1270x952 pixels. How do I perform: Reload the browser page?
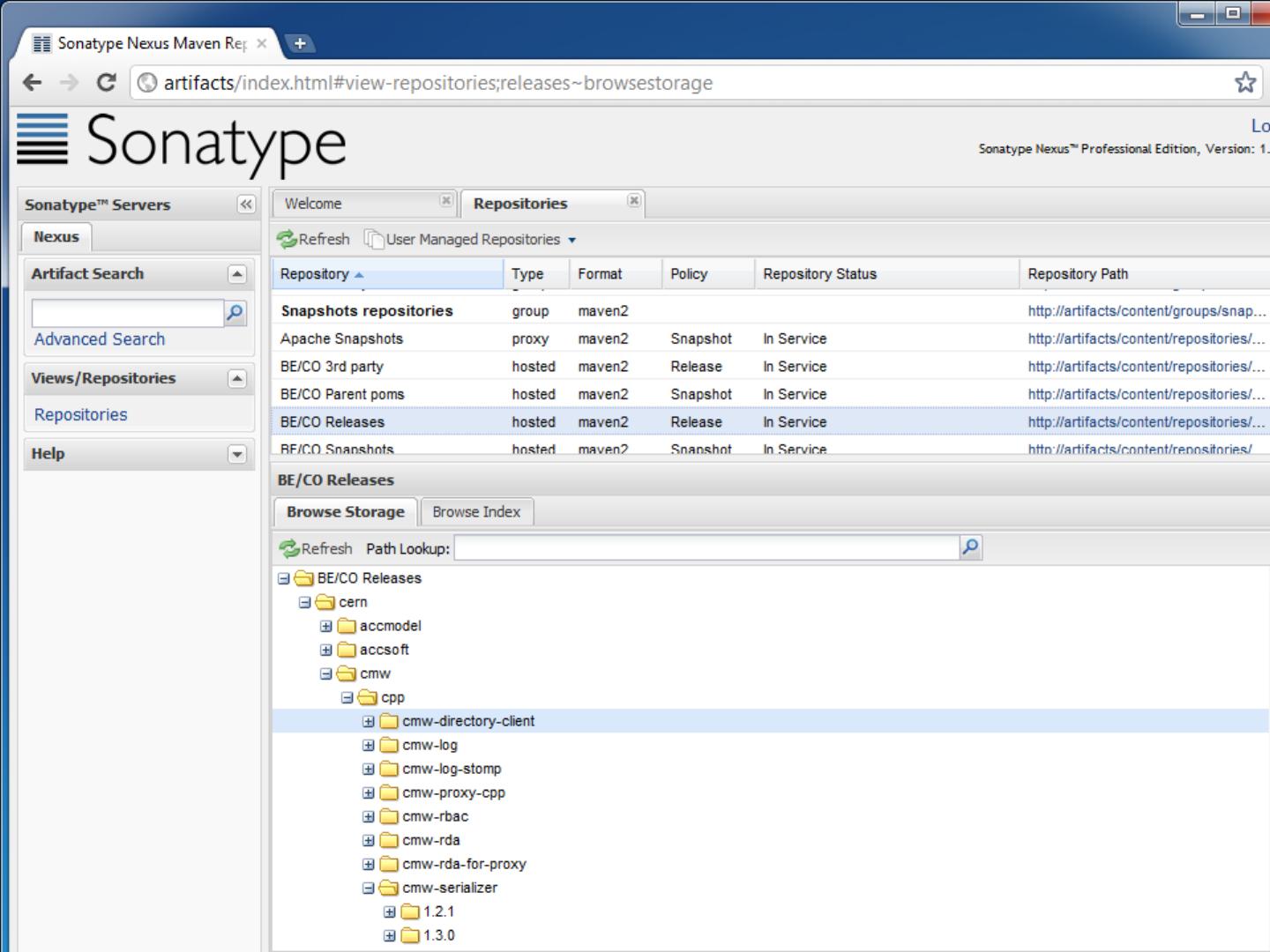coord(106,83)
